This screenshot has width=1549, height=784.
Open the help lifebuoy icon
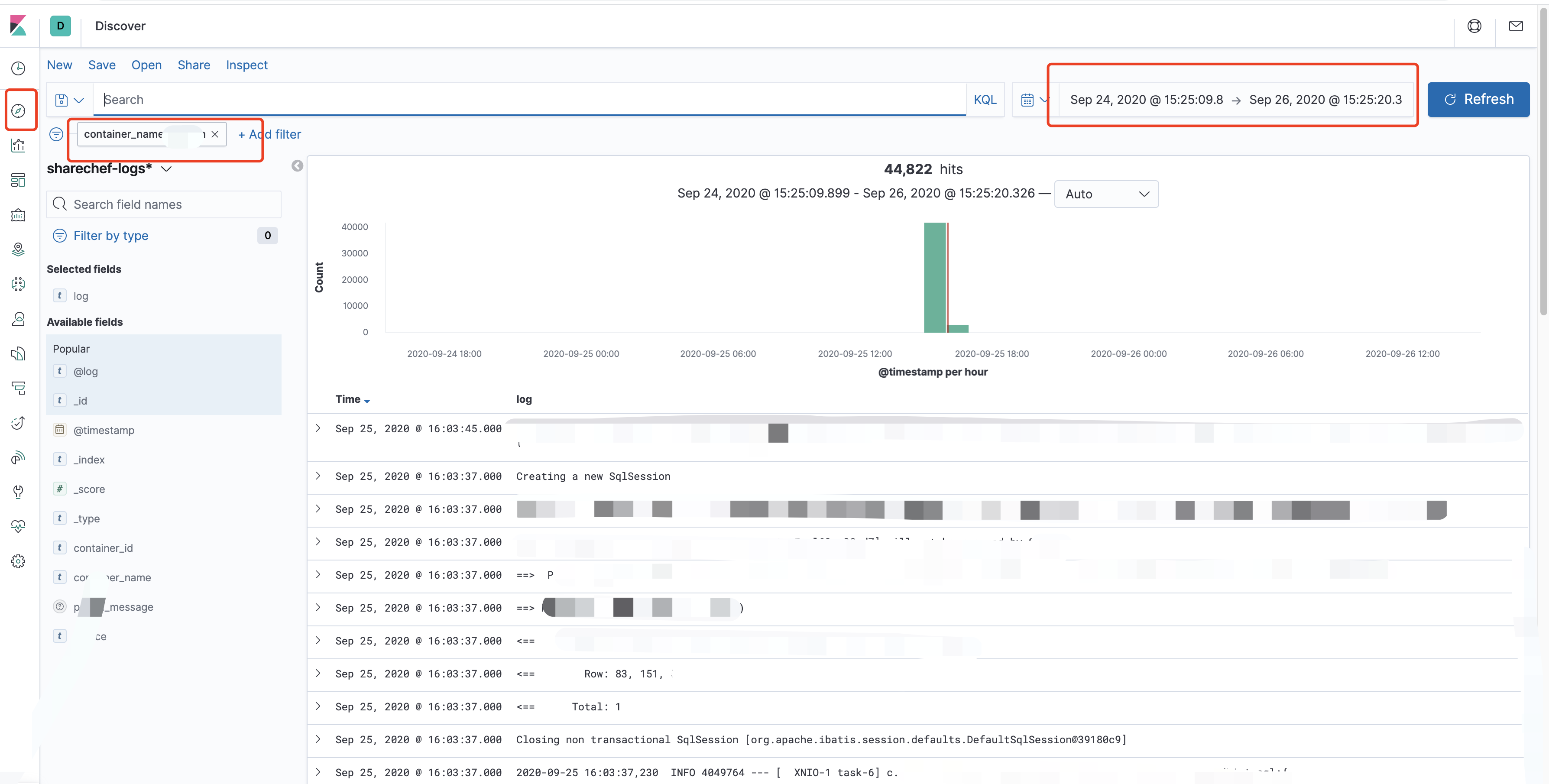(x=1474, y=26)
